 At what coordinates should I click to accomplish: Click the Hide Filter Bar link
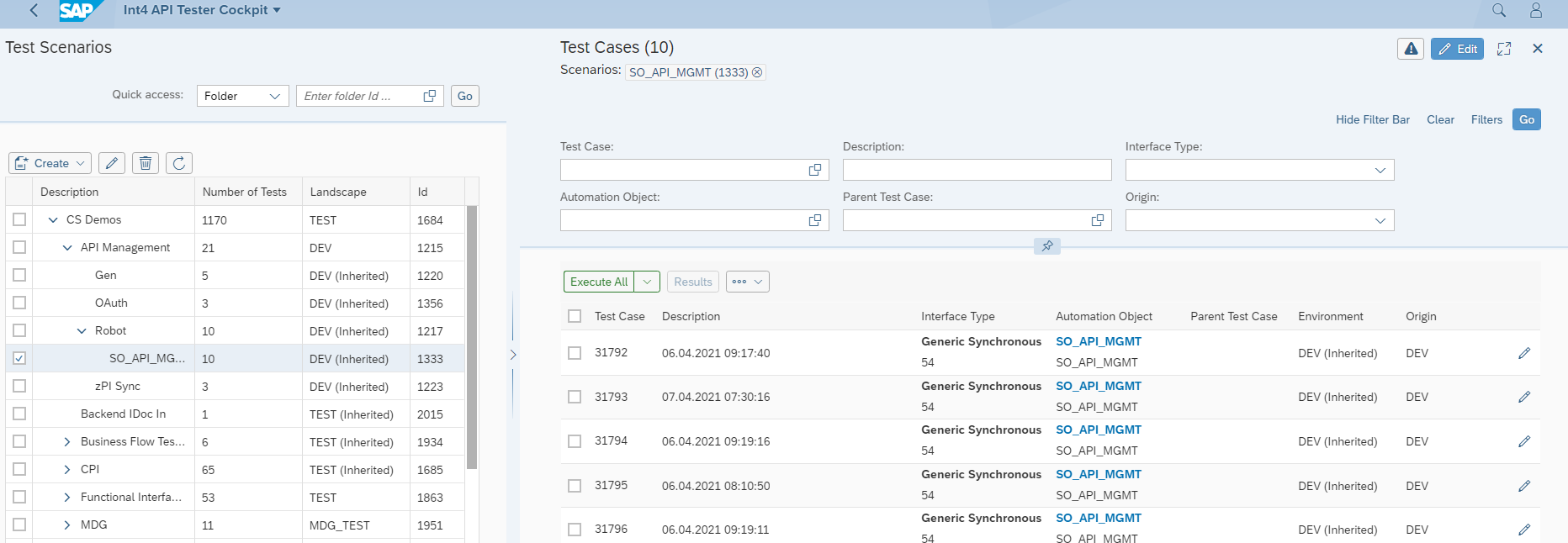1372,119
